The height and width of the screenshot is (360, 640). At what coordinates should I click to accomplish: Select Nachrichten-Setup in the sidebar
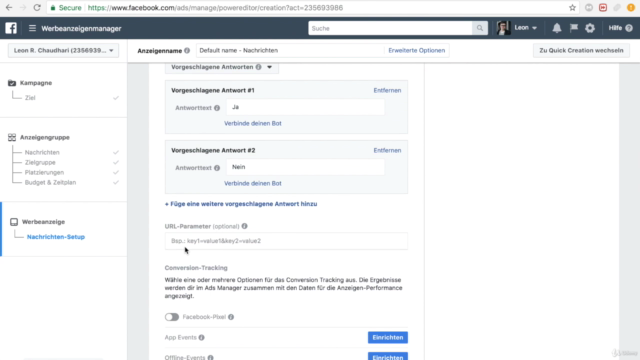tap(56, 237)
